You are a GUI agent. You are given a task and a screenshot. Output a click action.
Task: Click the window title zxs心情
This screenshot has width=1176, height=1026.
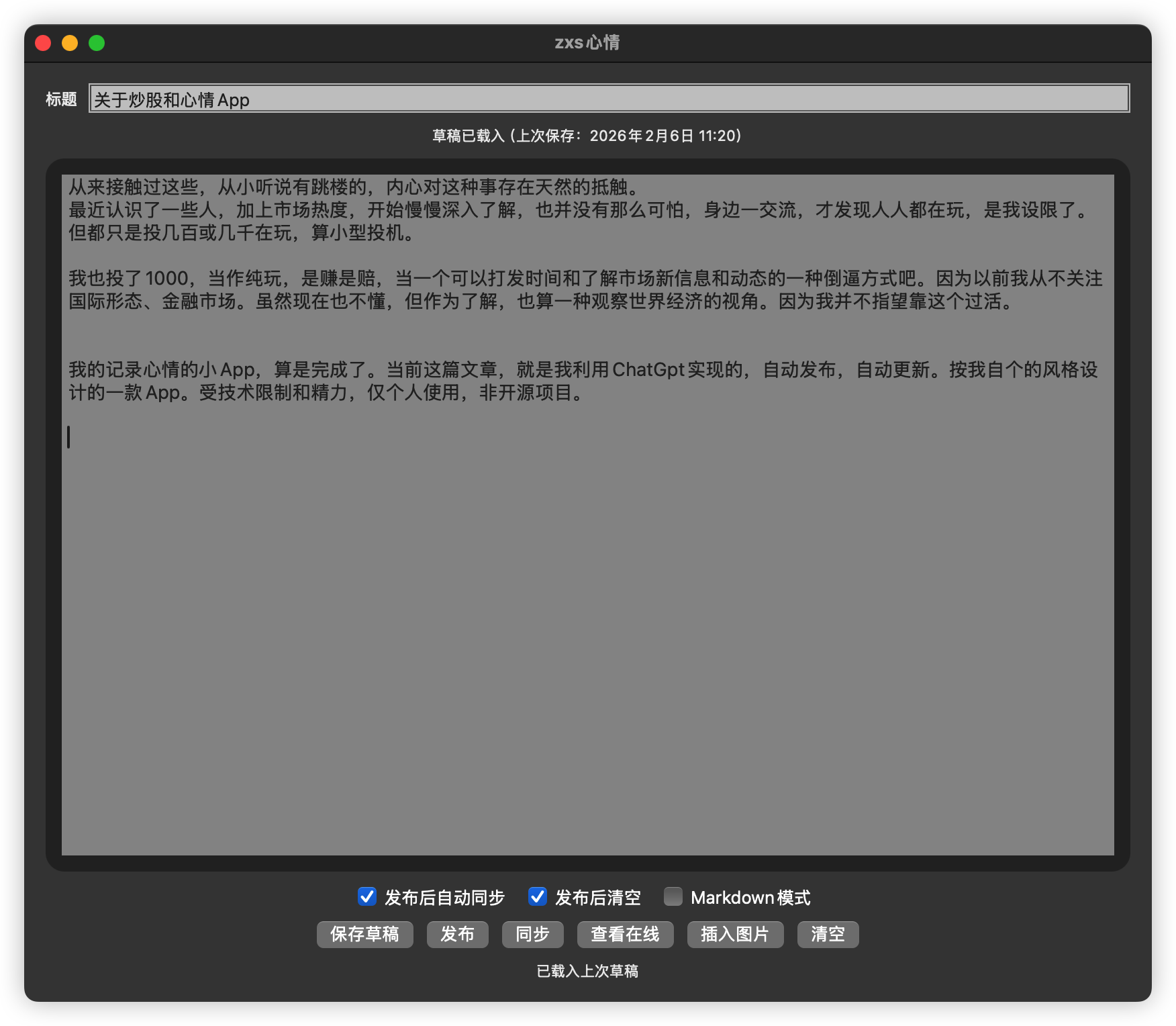pos(587,42)
